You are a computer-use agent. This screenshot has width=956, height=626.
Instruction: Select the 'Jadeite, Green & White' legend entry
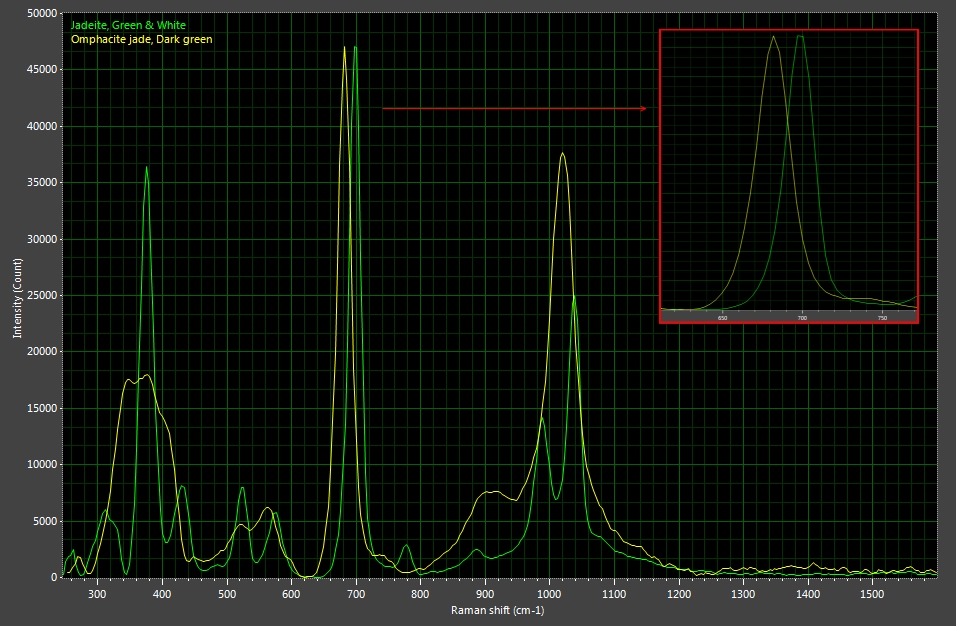(128, 25)
